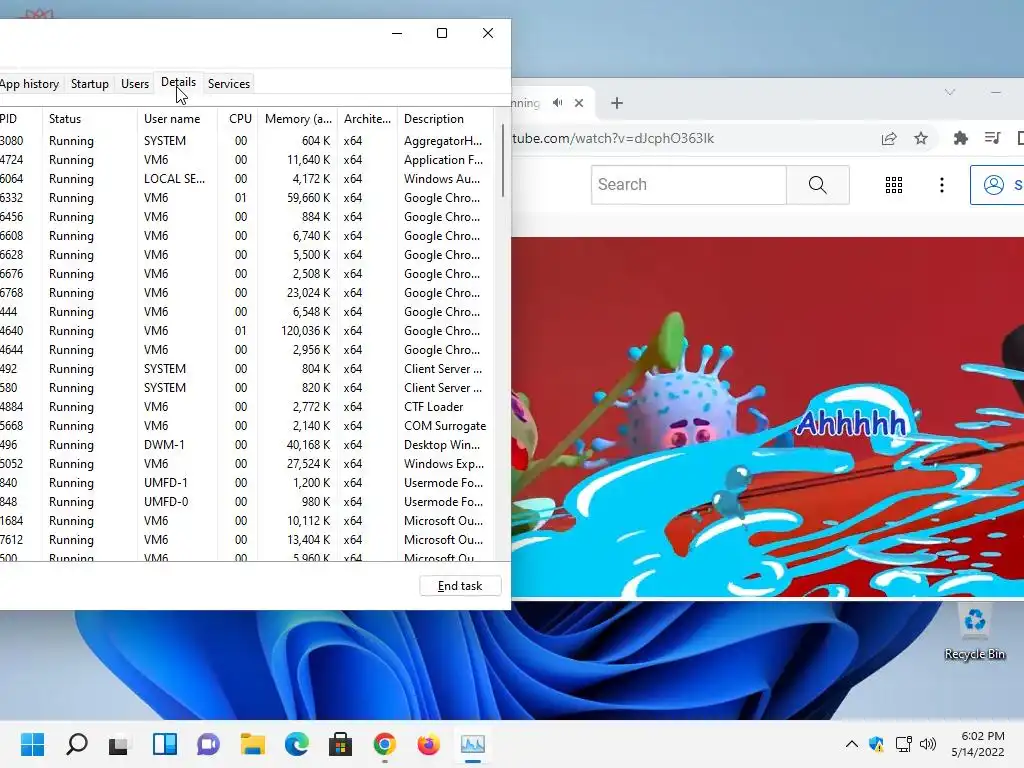Select the AggregatorH... process row
The width and height of the screenshot is (1024, 768).
click(x=247, y=140)
